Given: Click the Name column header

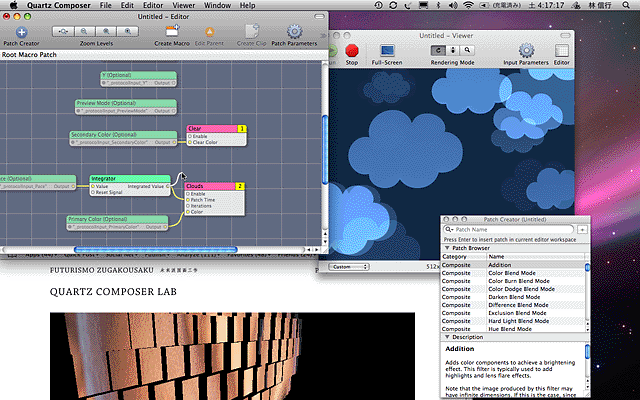Looking at the screenshot, I should pos(536,256).
